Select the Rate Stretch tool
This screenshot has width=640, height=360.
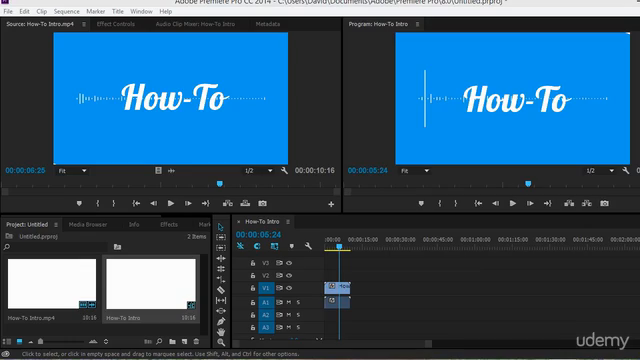[221, 279]
